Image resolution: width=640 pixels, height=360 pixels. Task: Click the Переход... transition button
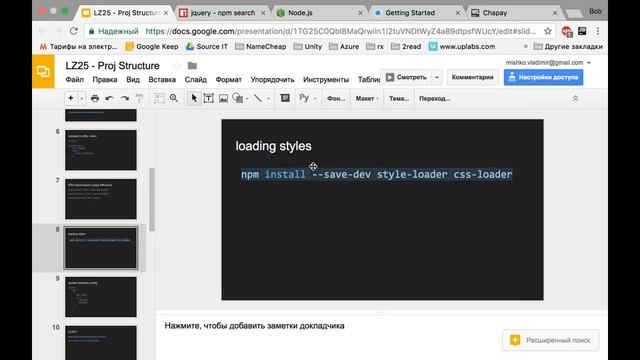tap(435, 98)
